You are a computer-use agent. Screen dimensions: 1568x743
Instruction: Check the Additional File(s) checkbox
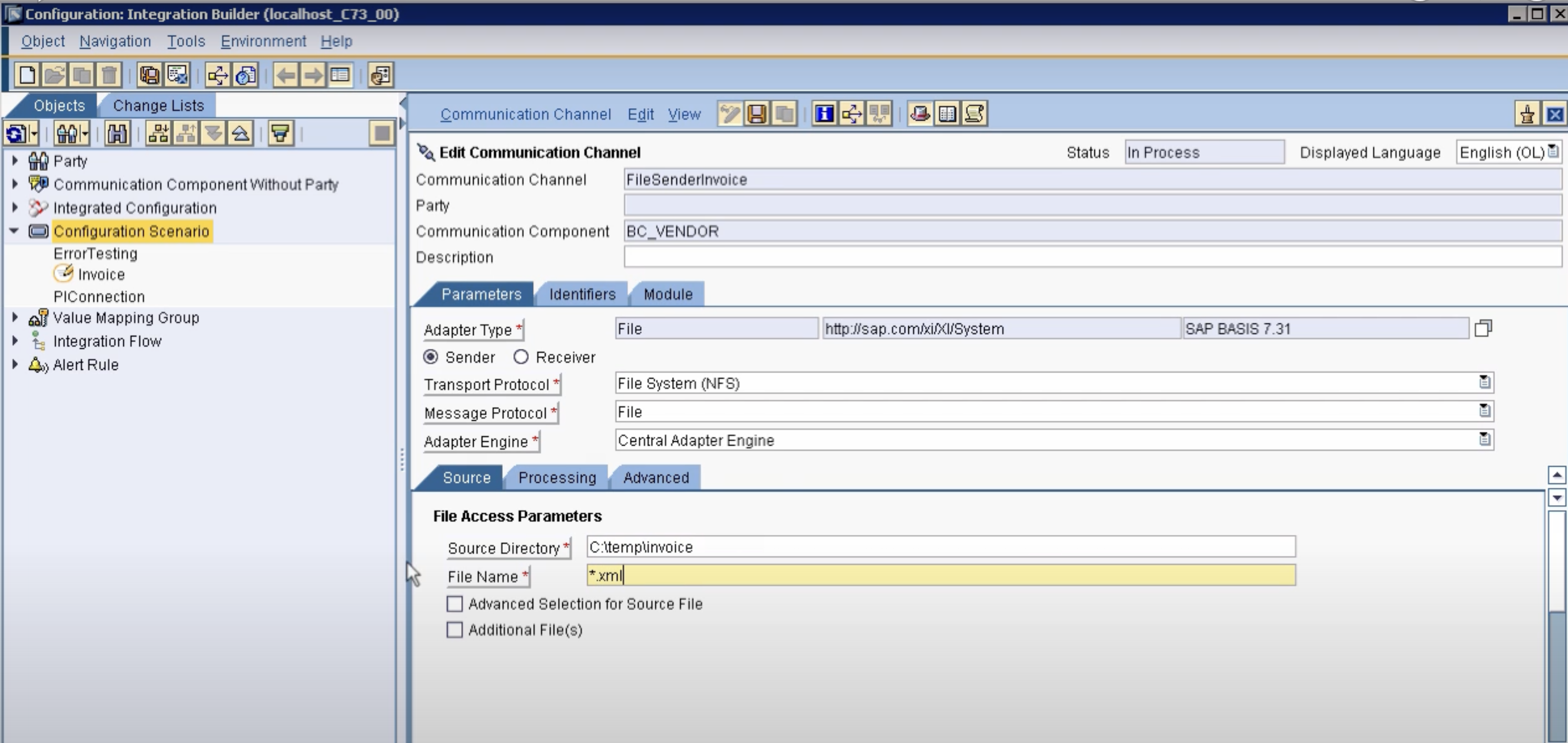(455, 630)
